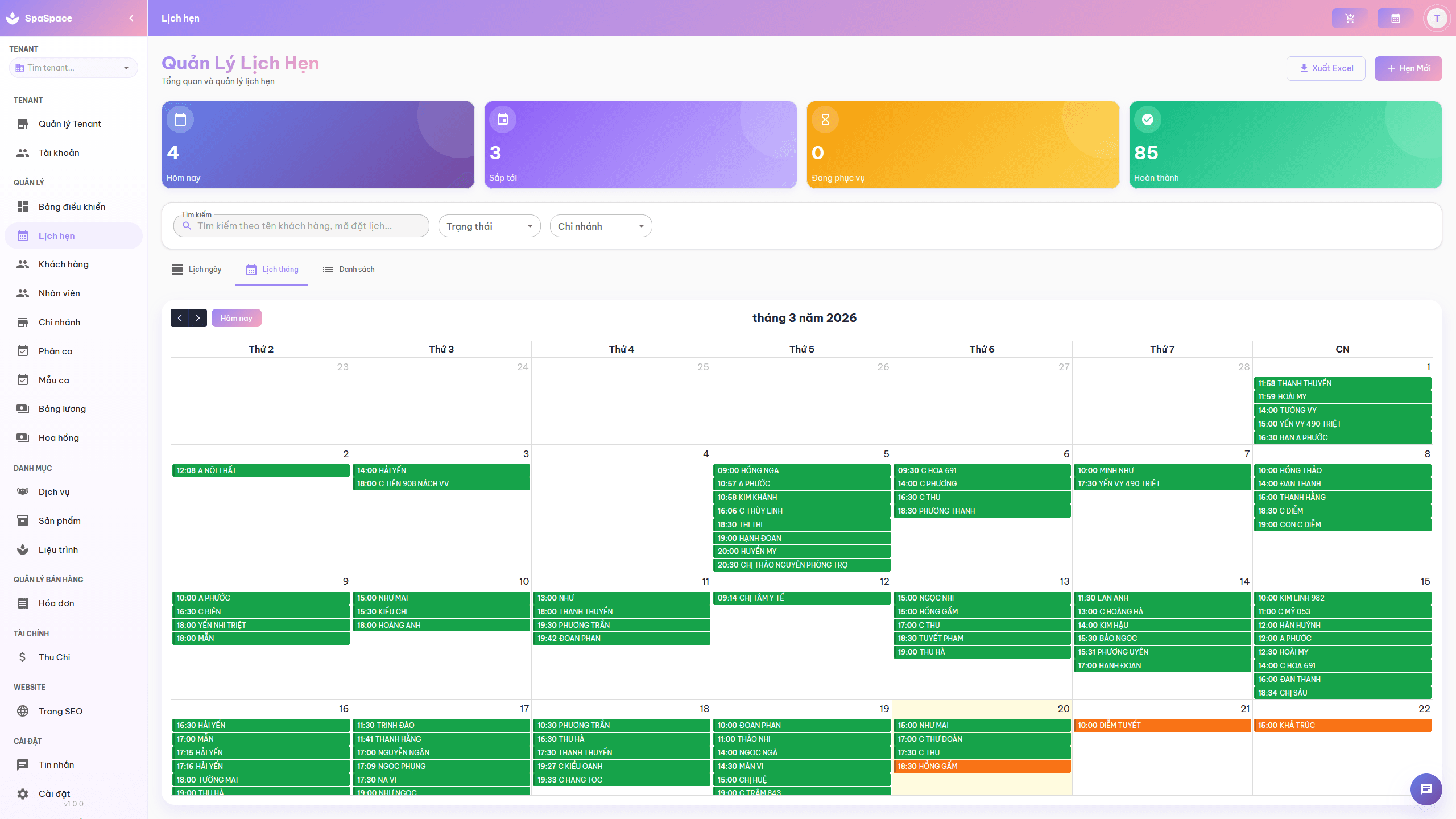Go to previous month arrow

coord(180,318)
